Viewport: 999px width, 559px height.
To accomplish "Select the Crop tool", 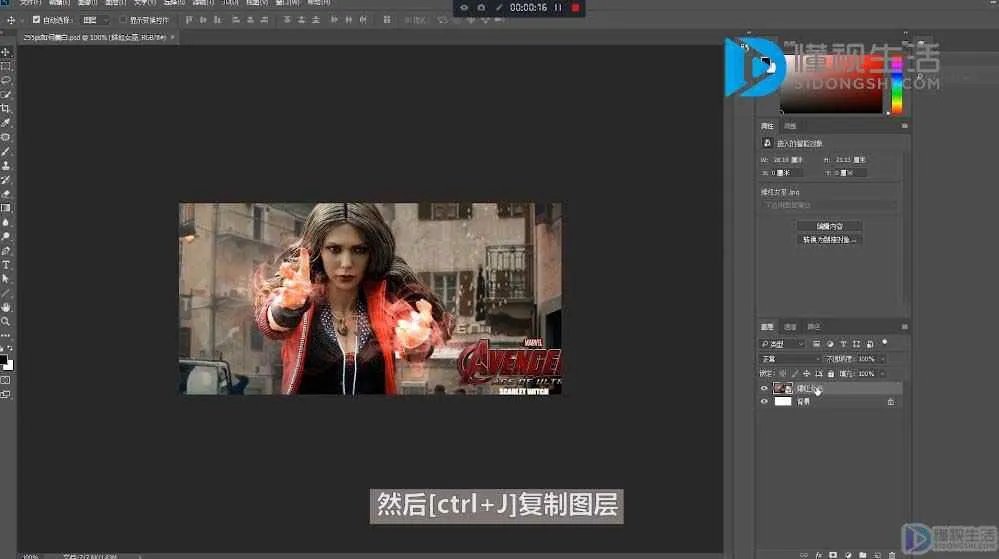I will click(x=6, y=108).
